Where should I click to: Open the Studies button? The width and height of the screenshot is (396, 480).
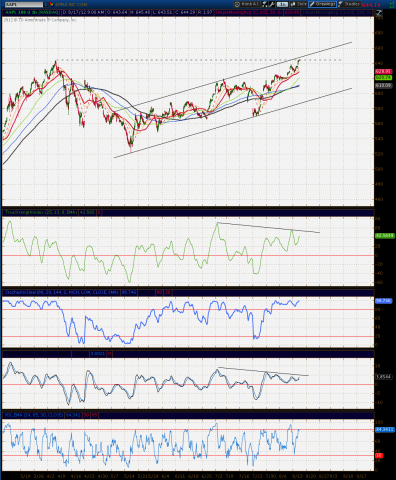click(x=349, y=4)
